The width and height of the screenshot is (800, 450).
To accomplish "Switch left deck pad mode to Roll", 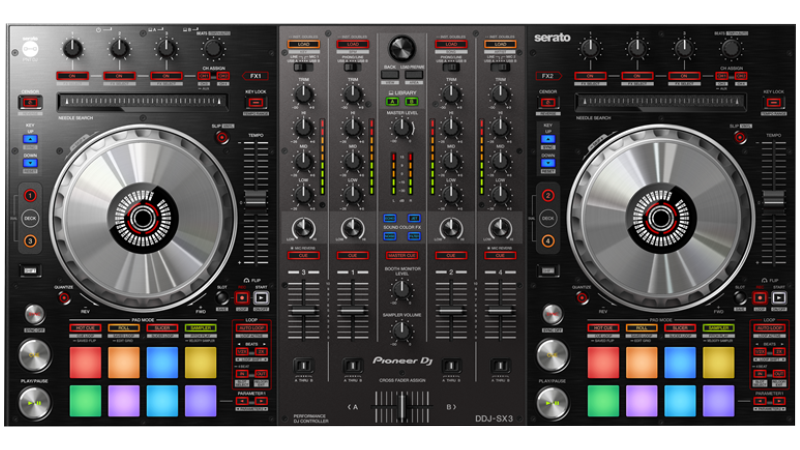I will click(123, 328).
